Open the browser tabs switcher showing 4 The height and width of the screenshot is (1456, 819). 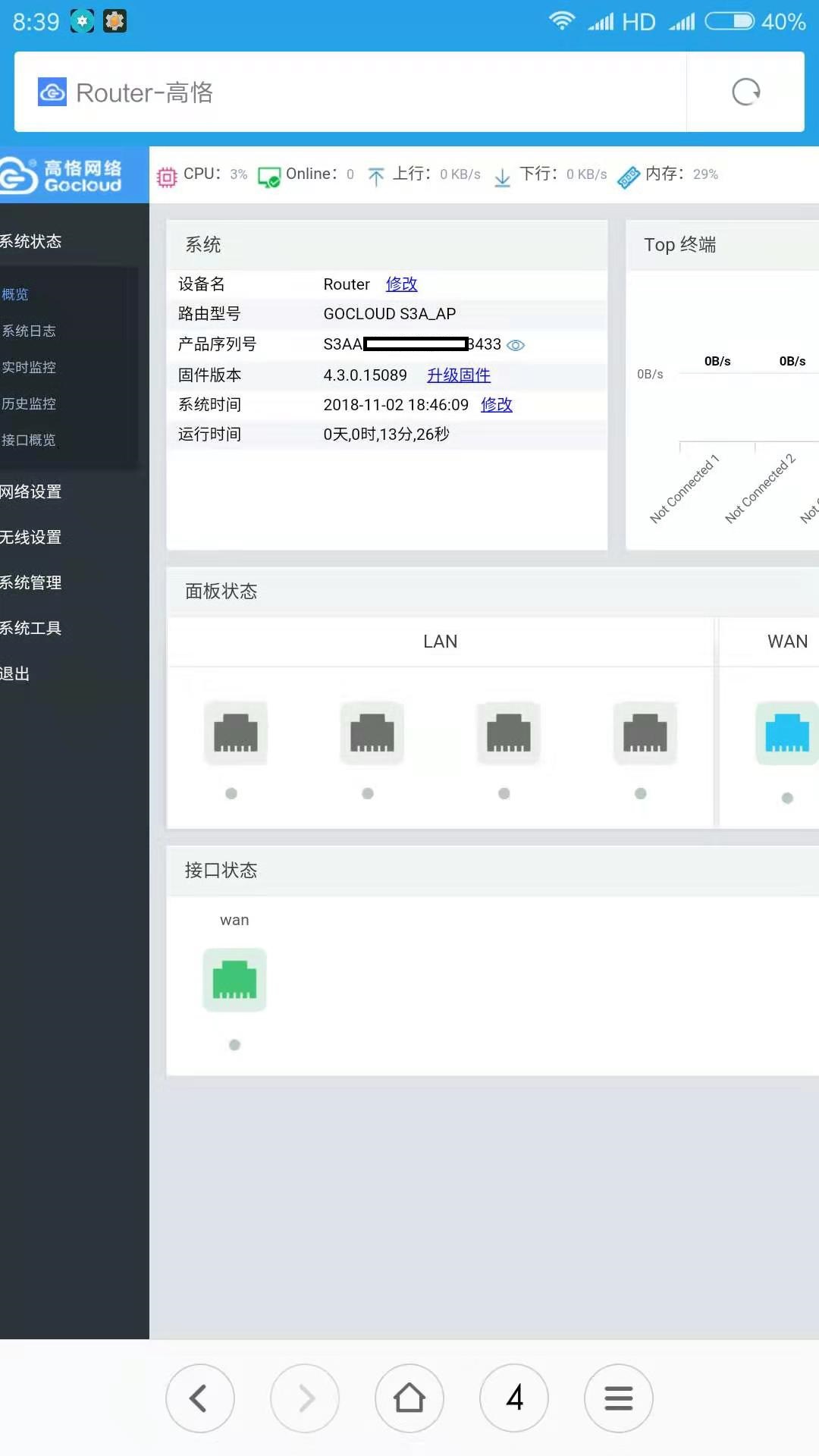click(514, 1398)
